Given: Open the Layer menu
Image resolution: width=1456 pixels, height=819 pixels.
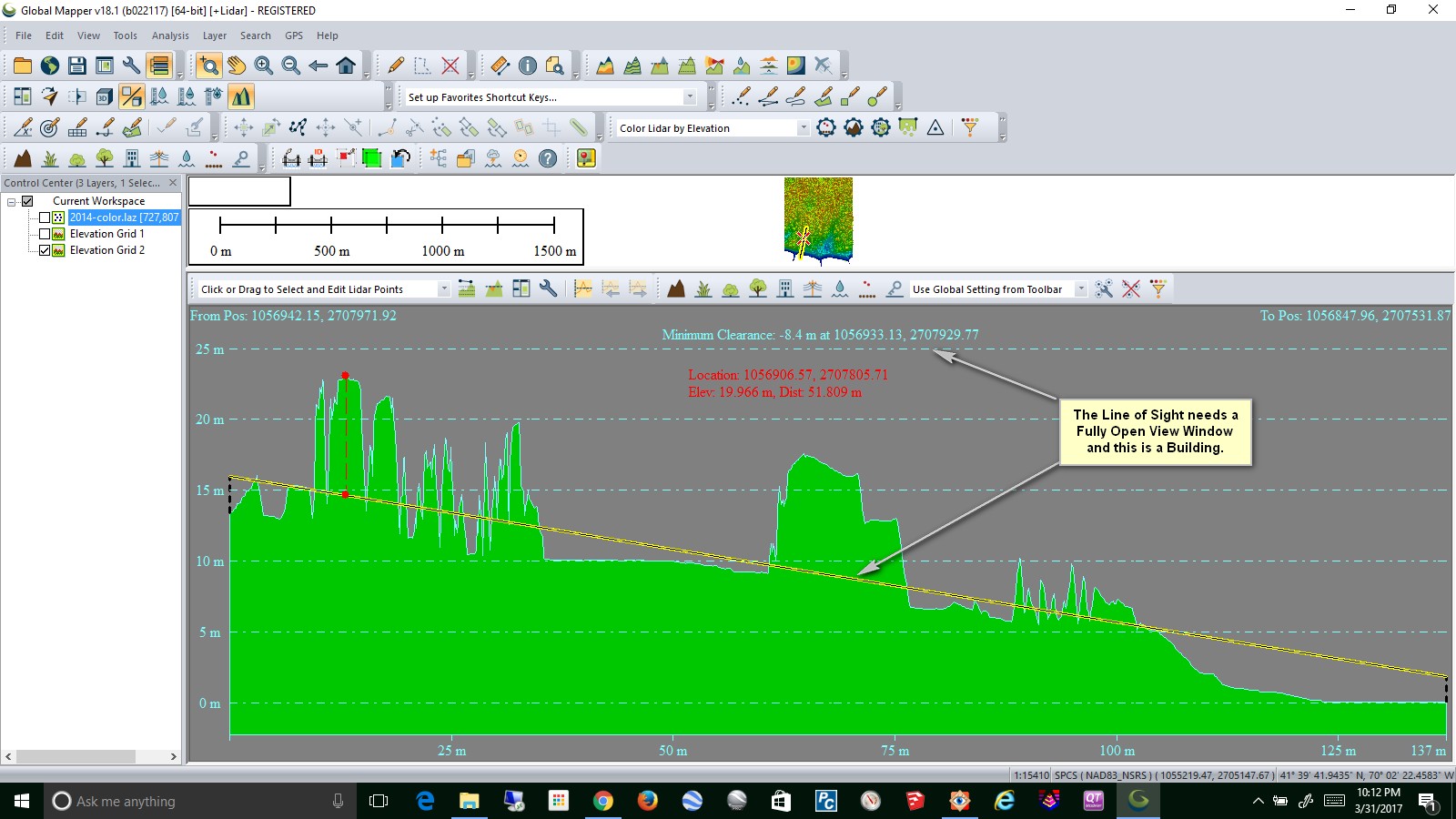Looking at the screenshot, I should click(x=215, y=35).
